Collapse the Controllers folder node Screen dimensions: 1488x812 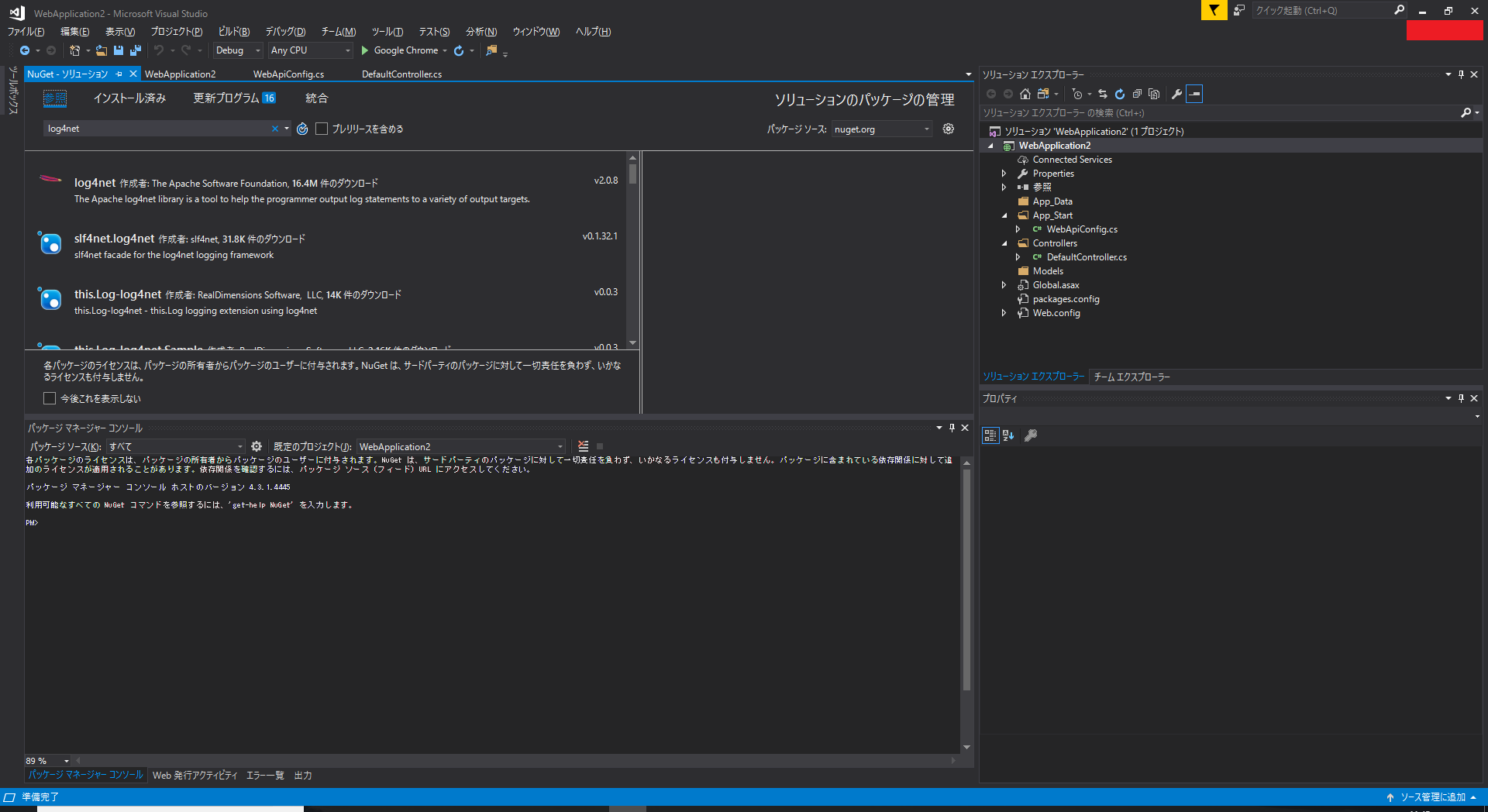(1004, 243)
